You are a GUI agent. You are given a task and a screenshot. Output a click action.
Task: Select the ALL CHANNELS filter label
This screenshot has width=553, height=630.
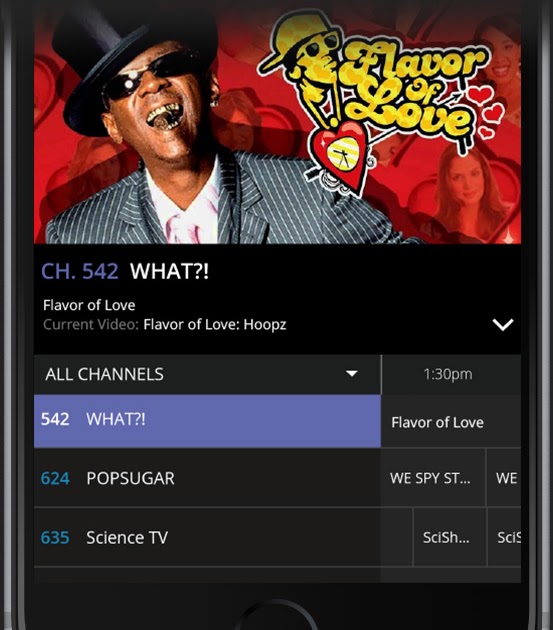[x=104, y=374]
